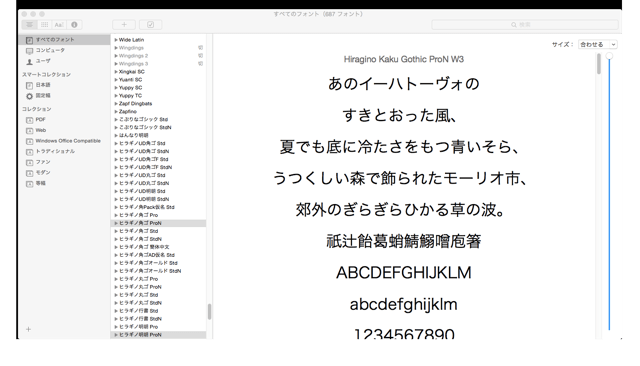
Task: Click the checkmark enable/disable font toolbar button
Action: point(151,25)
